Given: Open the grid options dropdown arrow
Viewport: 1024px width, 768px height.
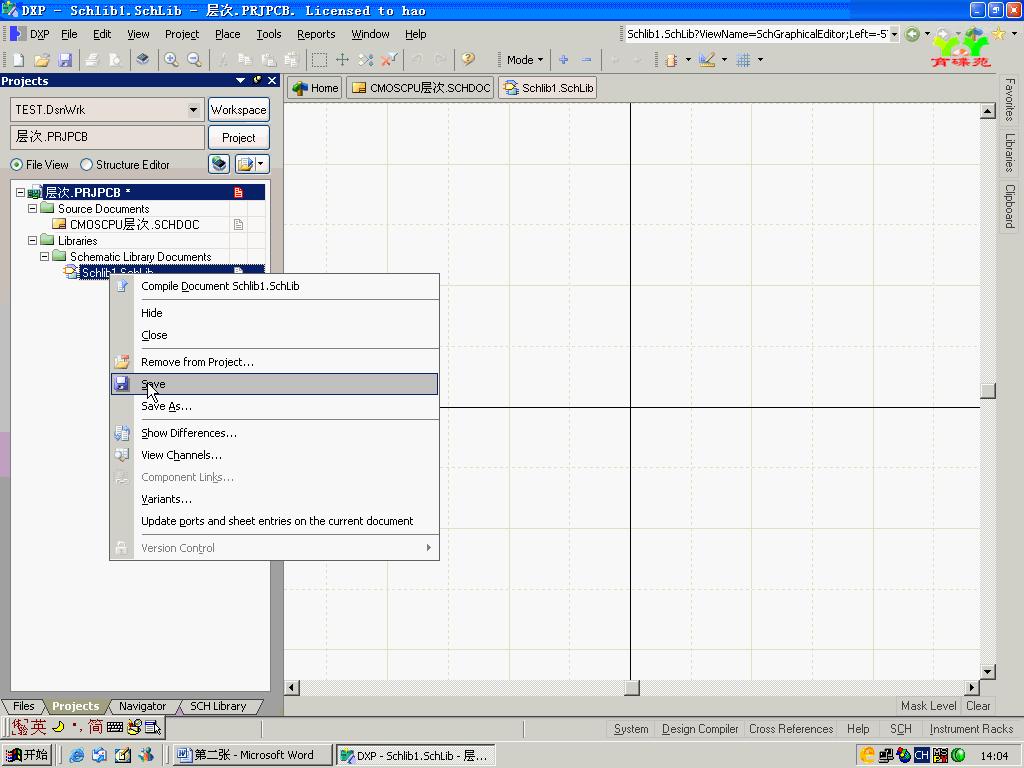Looking at the screenshot, I should pos(760,60).
